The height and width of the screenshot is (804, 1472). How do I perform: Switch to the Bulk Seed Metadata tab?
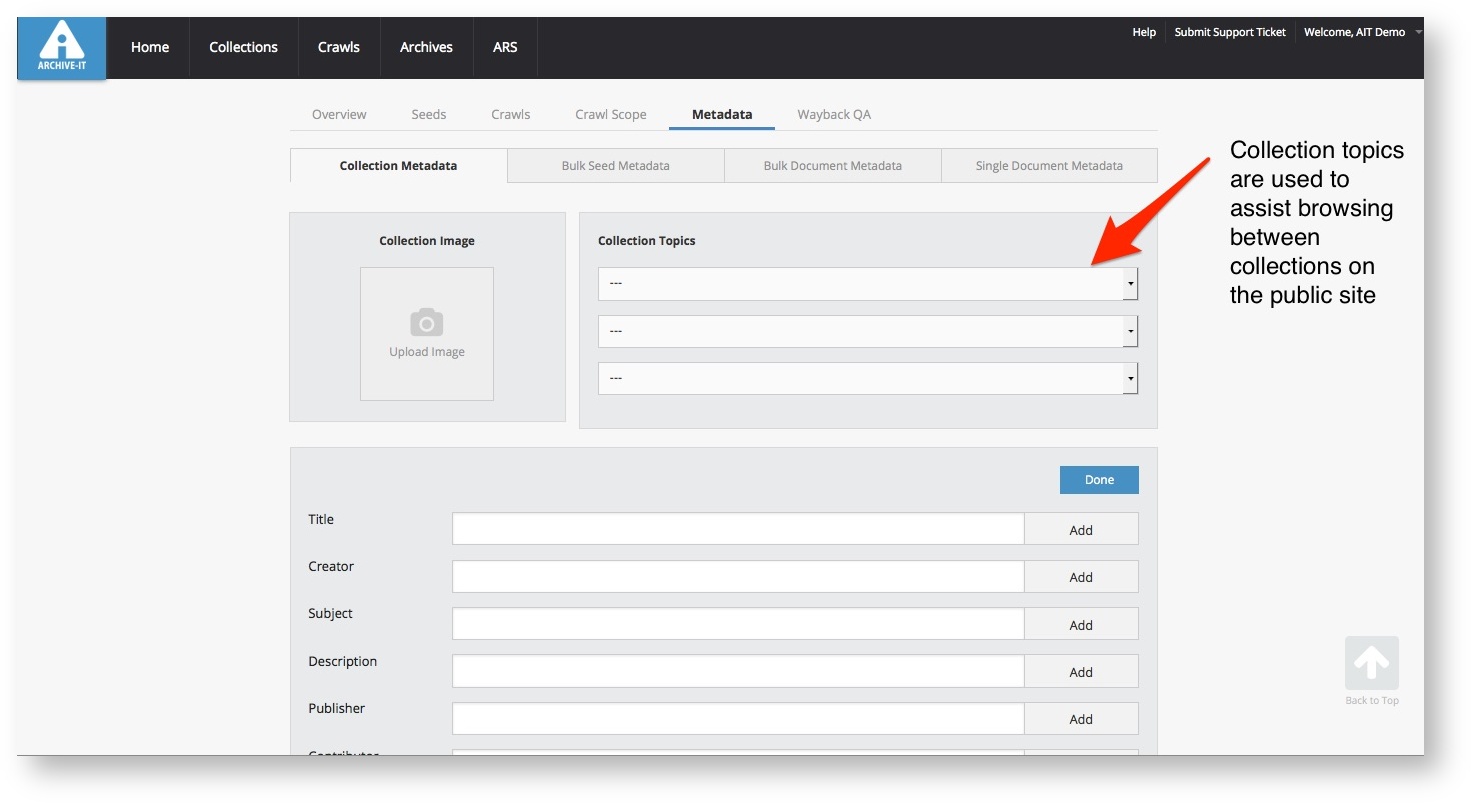coord(615,166)
